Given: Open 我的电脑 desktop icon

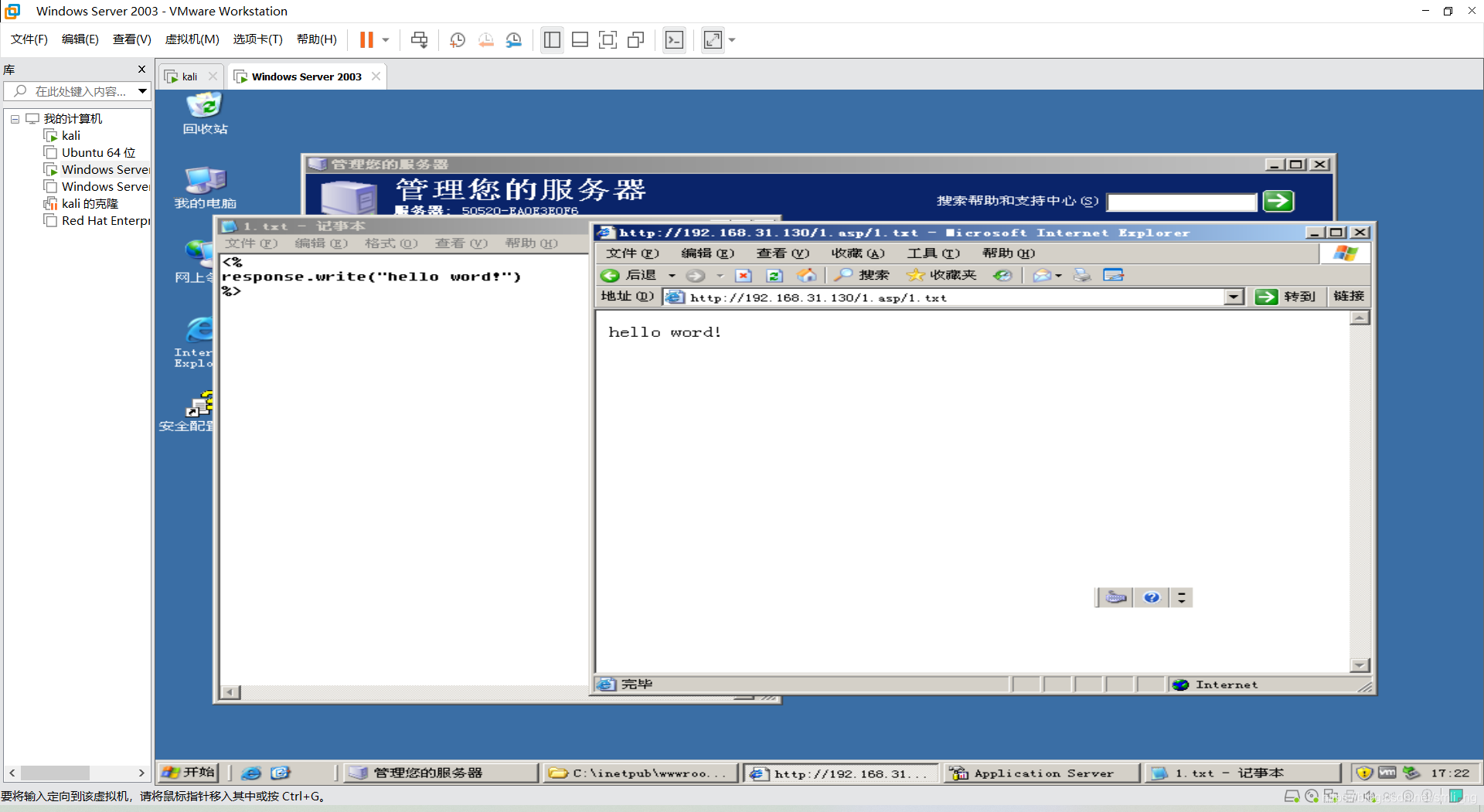Looking at the screenshot, I should point(205,188).
